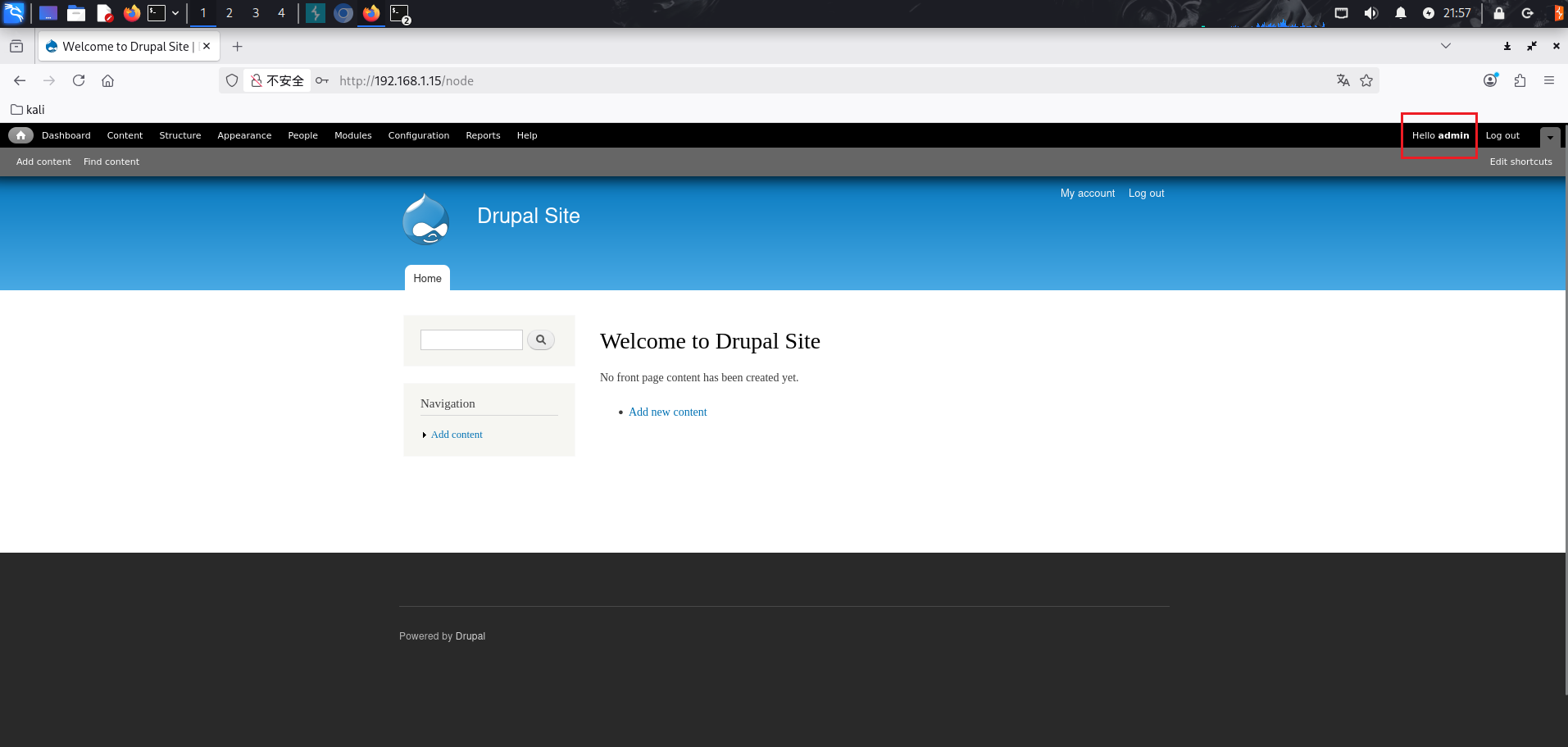This screenshot has height=747, width=1568.
Task: Select the Home tab
Action: [427, 278]
